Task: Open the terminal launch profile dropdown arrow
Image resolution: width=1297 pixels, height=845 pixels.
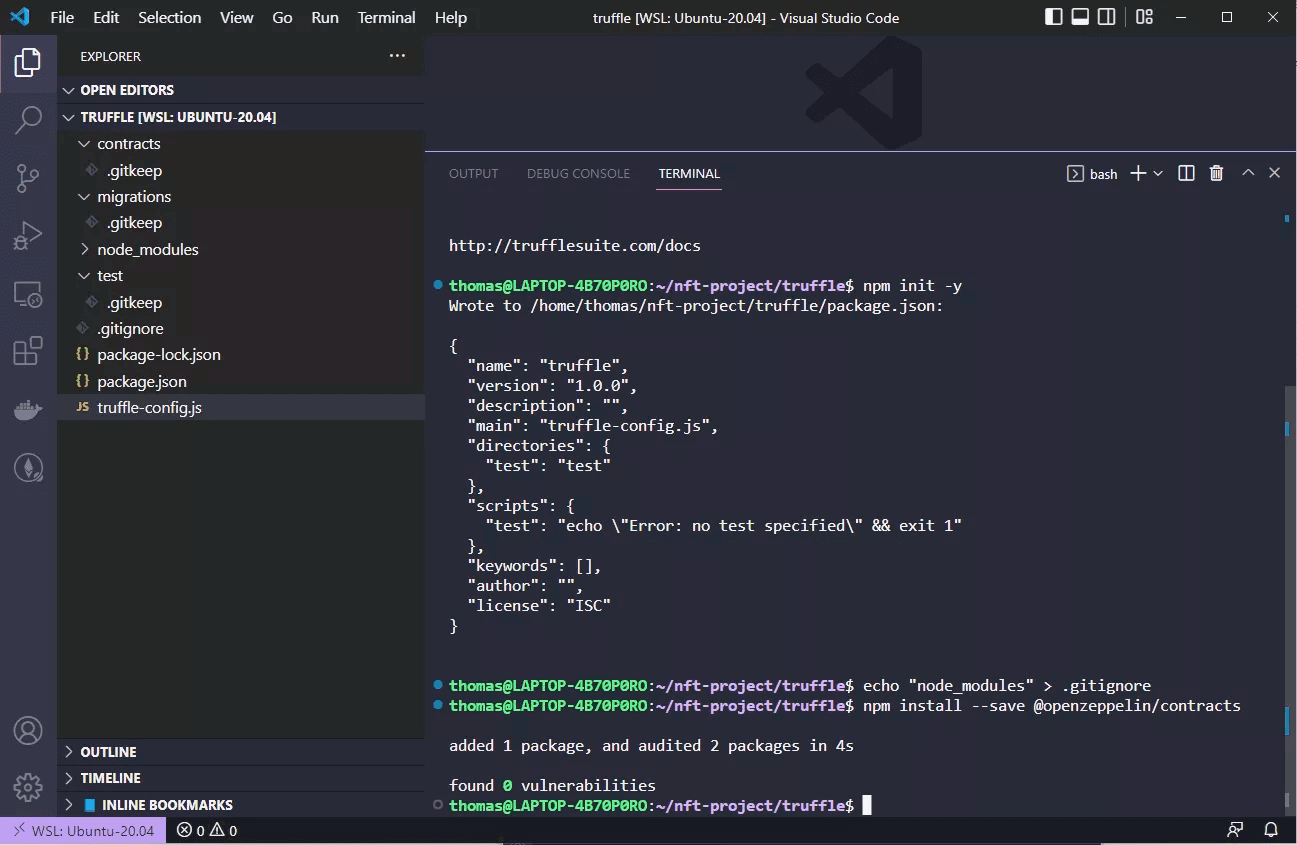Action: click(x=1158, y=173)
